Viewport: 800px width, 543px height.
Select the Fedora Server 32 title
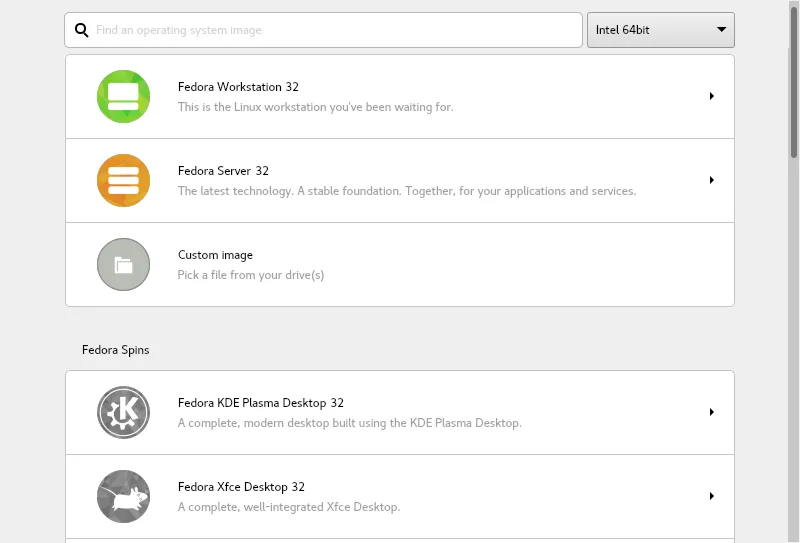223,171
